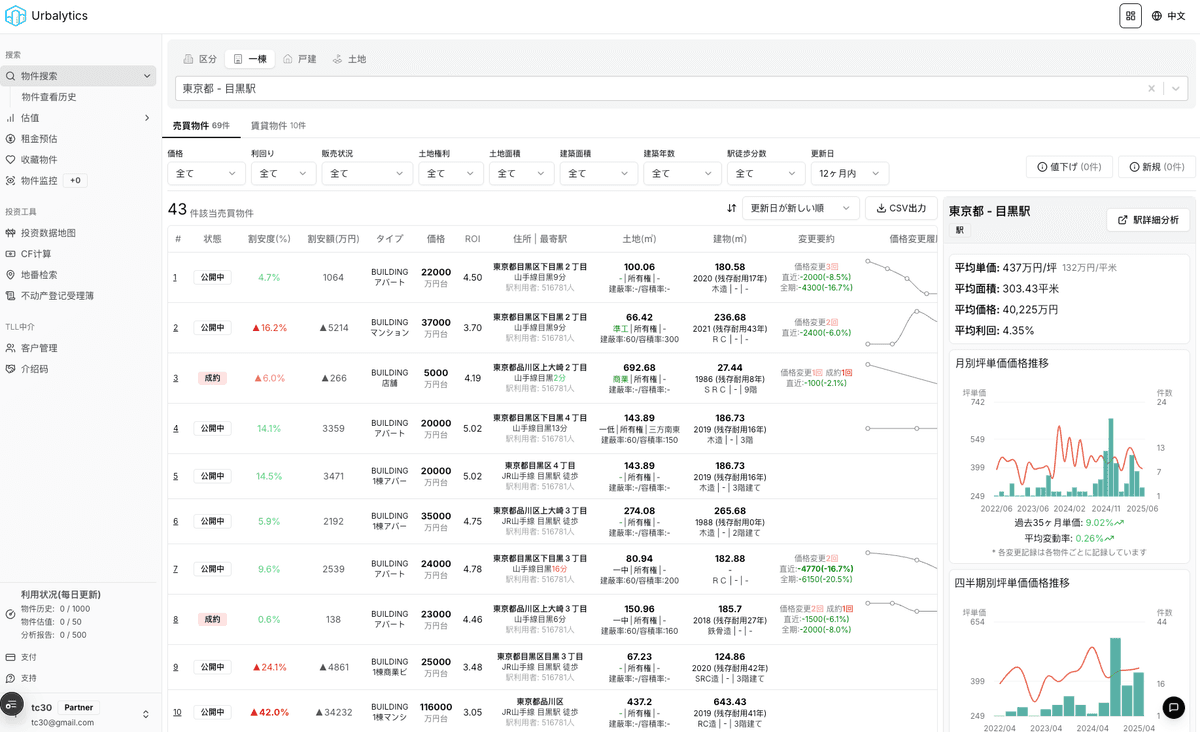1200x732 pixels.
Task: Open 物件监控 monitoring
Action: coord(39,181)
